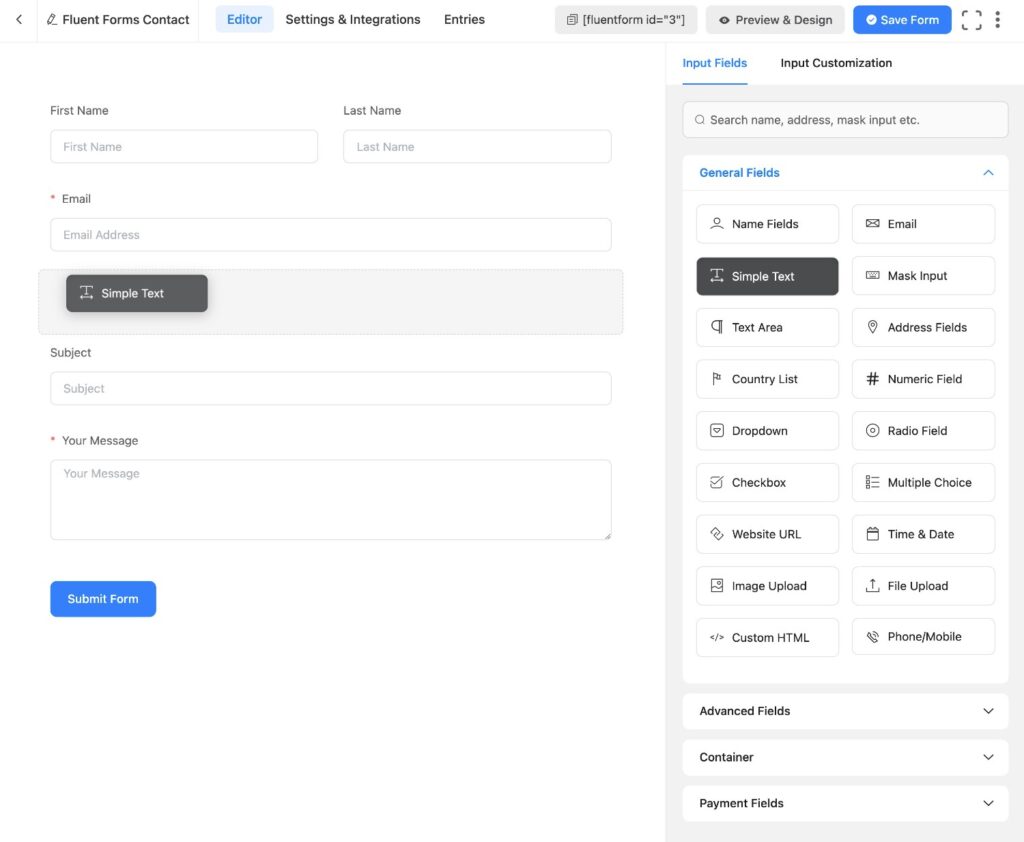1024x842 pixels.
Task: Add a Radio Field element
Action: click(x=921, y=430)
